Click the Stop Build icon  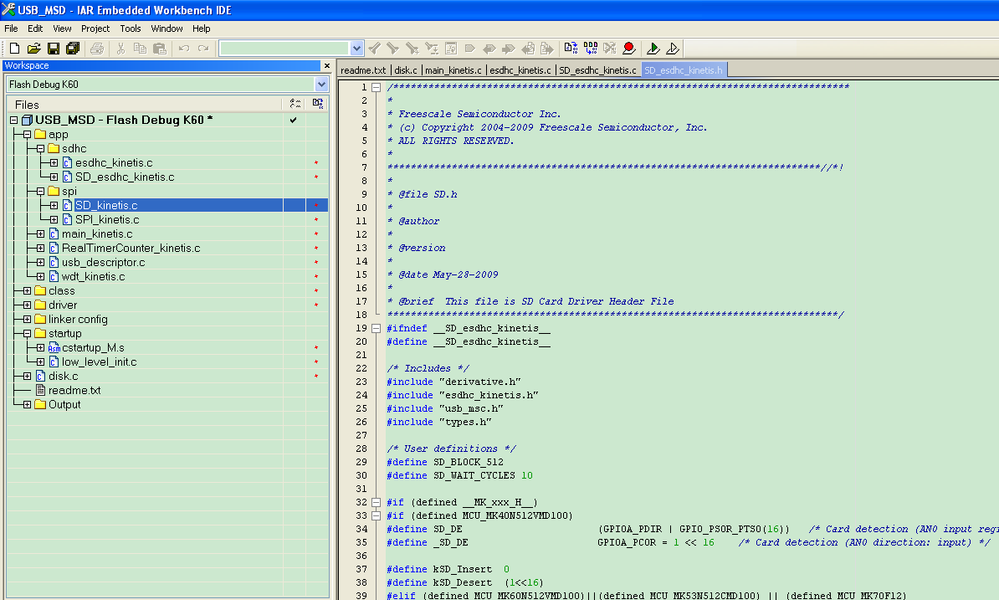click(x=610, y=48)
